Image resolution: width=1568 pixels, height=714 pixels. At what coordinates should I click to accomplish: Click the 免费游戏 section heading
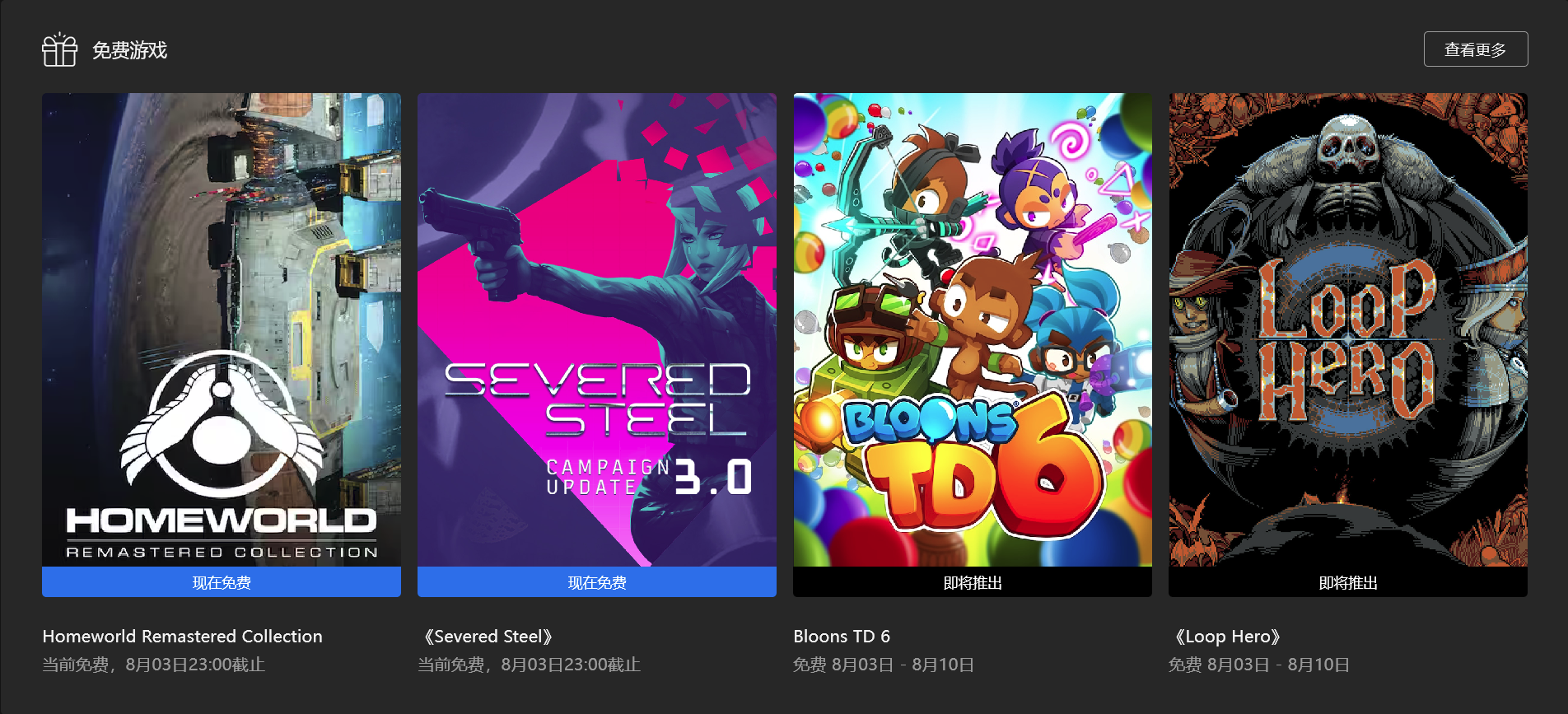[129, 50]
